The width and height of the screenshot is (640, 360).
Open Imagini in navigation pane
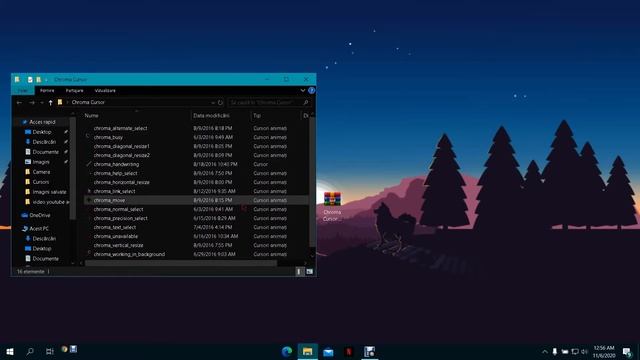point(41,162)
